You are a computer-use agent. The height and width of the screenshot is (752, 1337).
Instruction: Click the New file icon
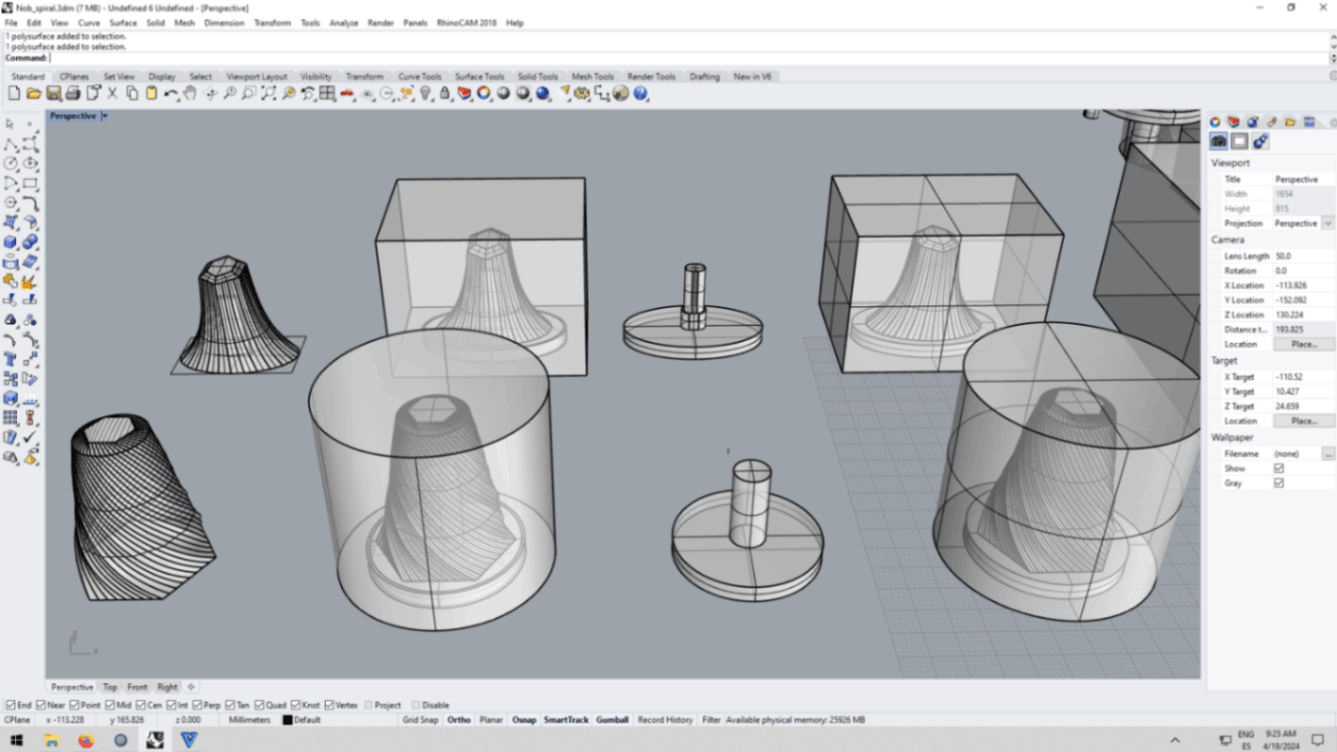pyautogui.click(x=14, y=93)
